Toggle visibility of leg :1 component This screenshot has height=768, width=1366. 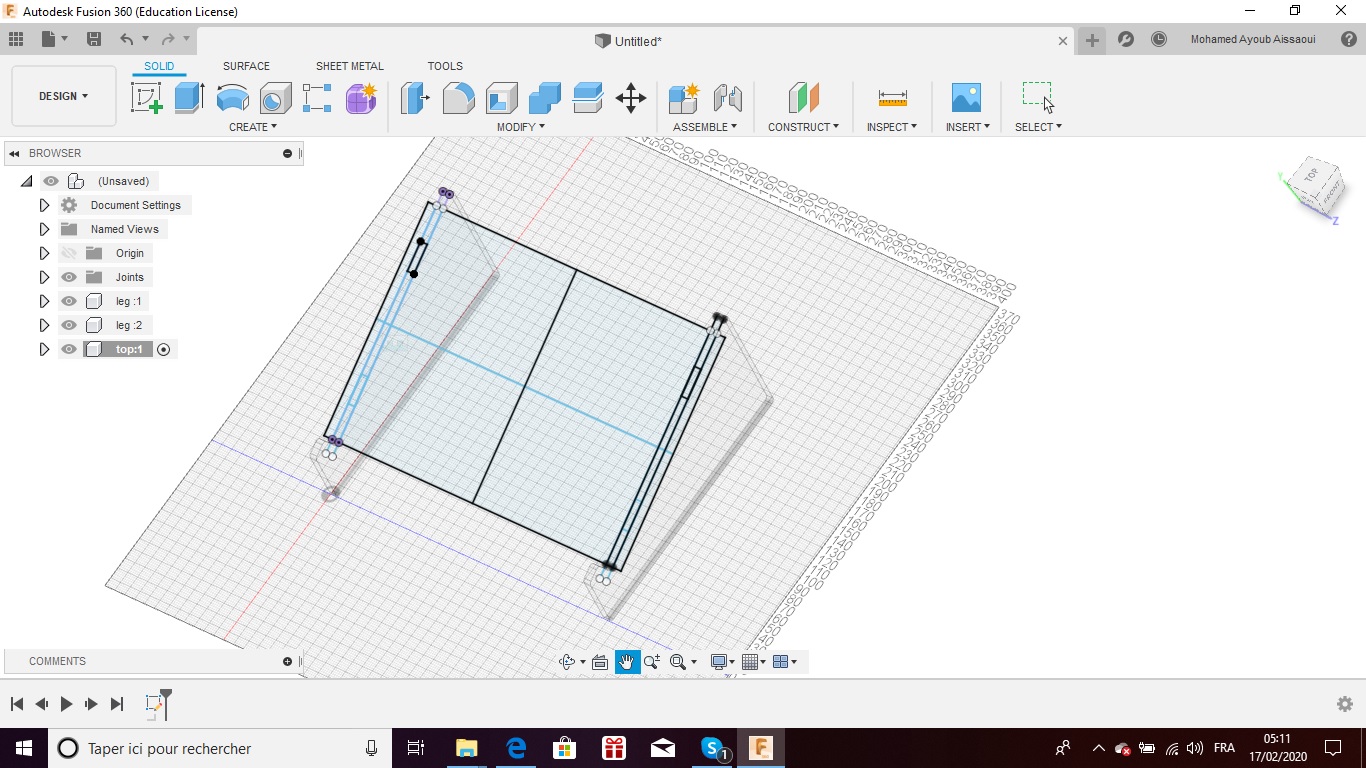pos(69,301)
